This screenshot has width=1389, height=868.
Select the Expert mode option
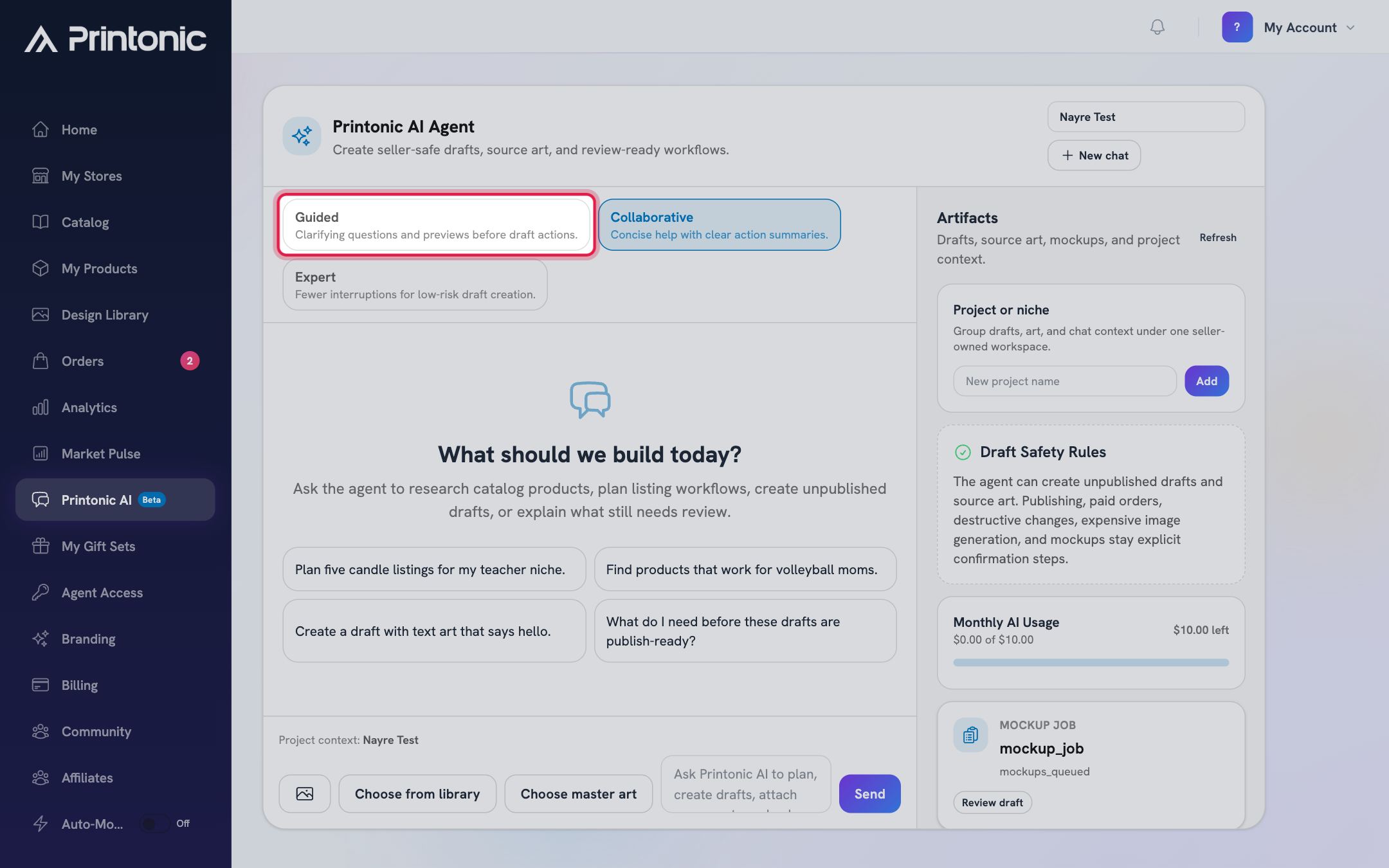coord(415,285)
